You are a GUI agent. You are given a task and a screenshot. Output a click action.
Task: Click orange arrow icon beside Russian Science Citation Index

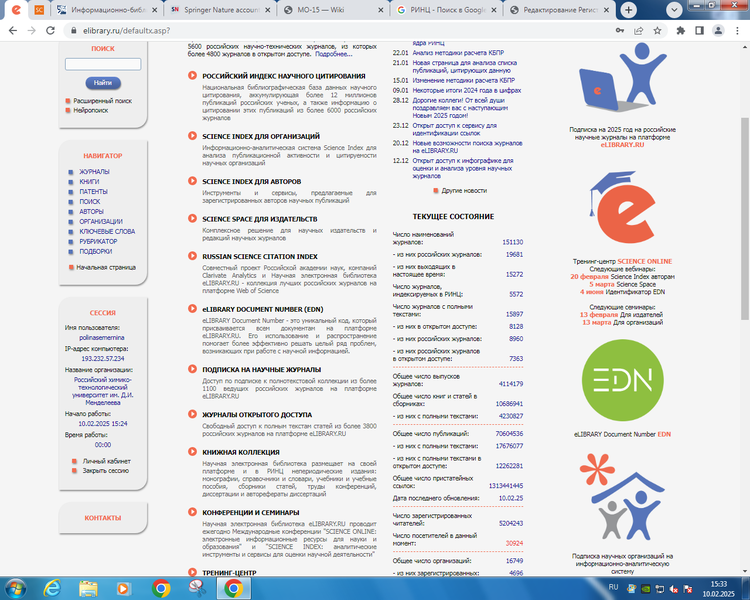pos(193,256)
